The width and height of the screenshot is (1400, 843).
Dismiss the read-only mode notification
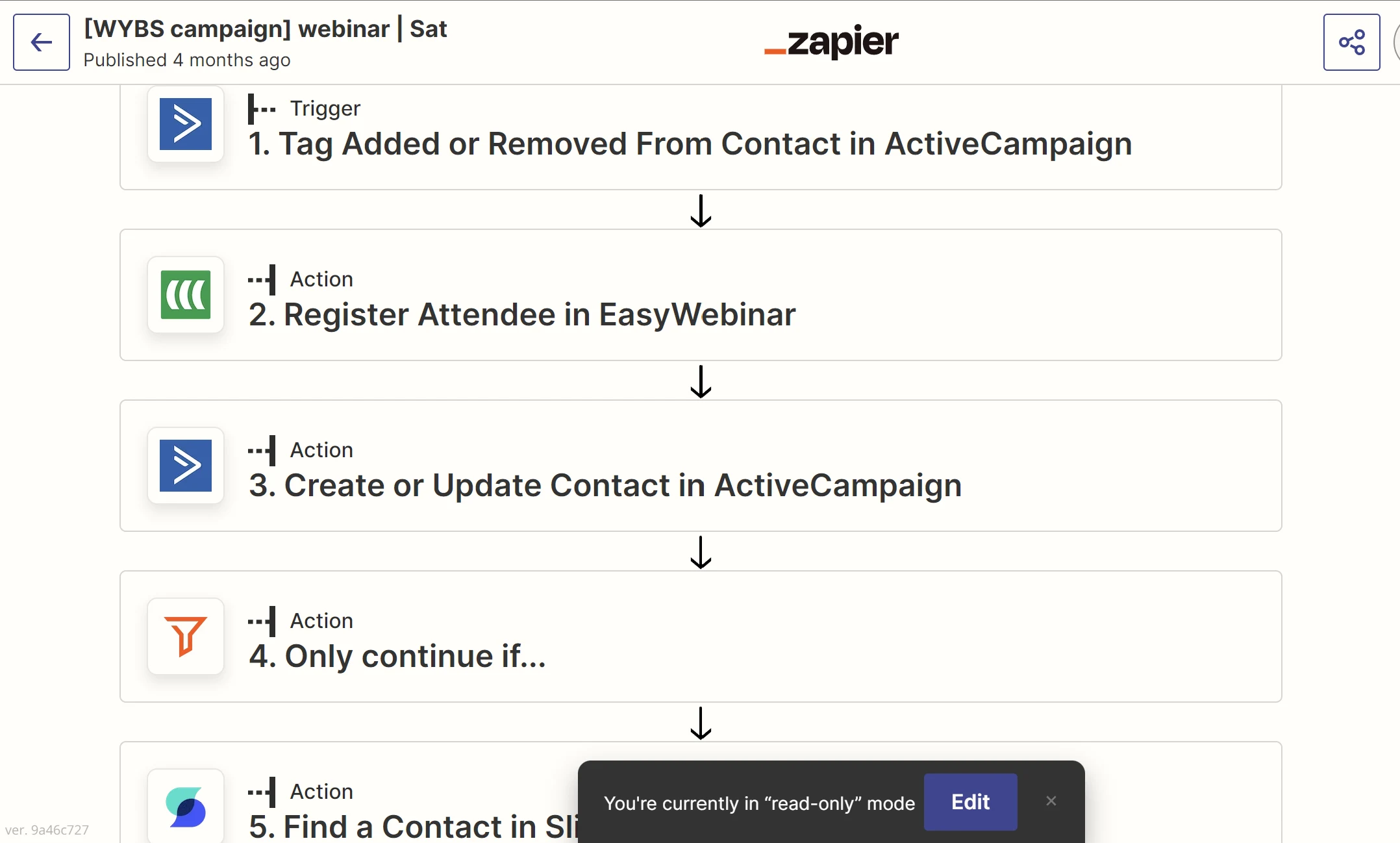[1051, 801]
